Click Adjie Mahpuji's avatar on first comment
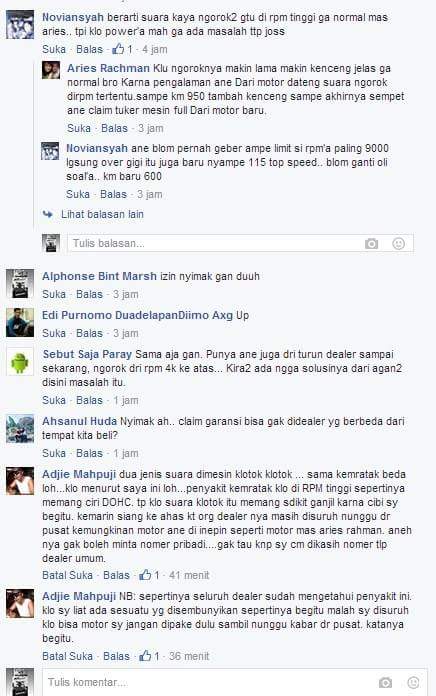 [x=20, y=481]
